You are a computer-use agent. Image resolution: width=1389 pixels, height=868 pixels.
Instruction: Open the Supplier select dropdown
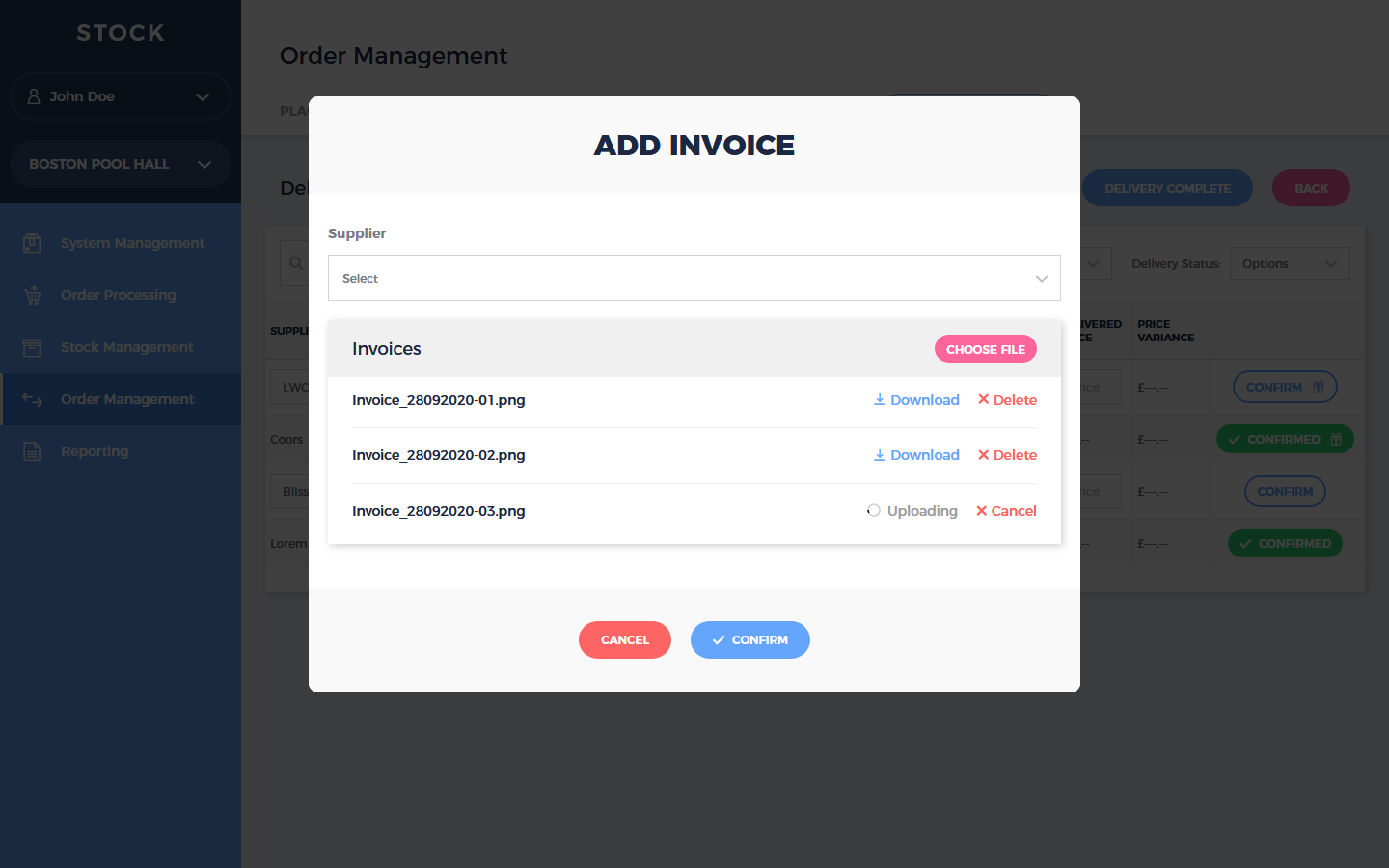click(x=694, y=278)
